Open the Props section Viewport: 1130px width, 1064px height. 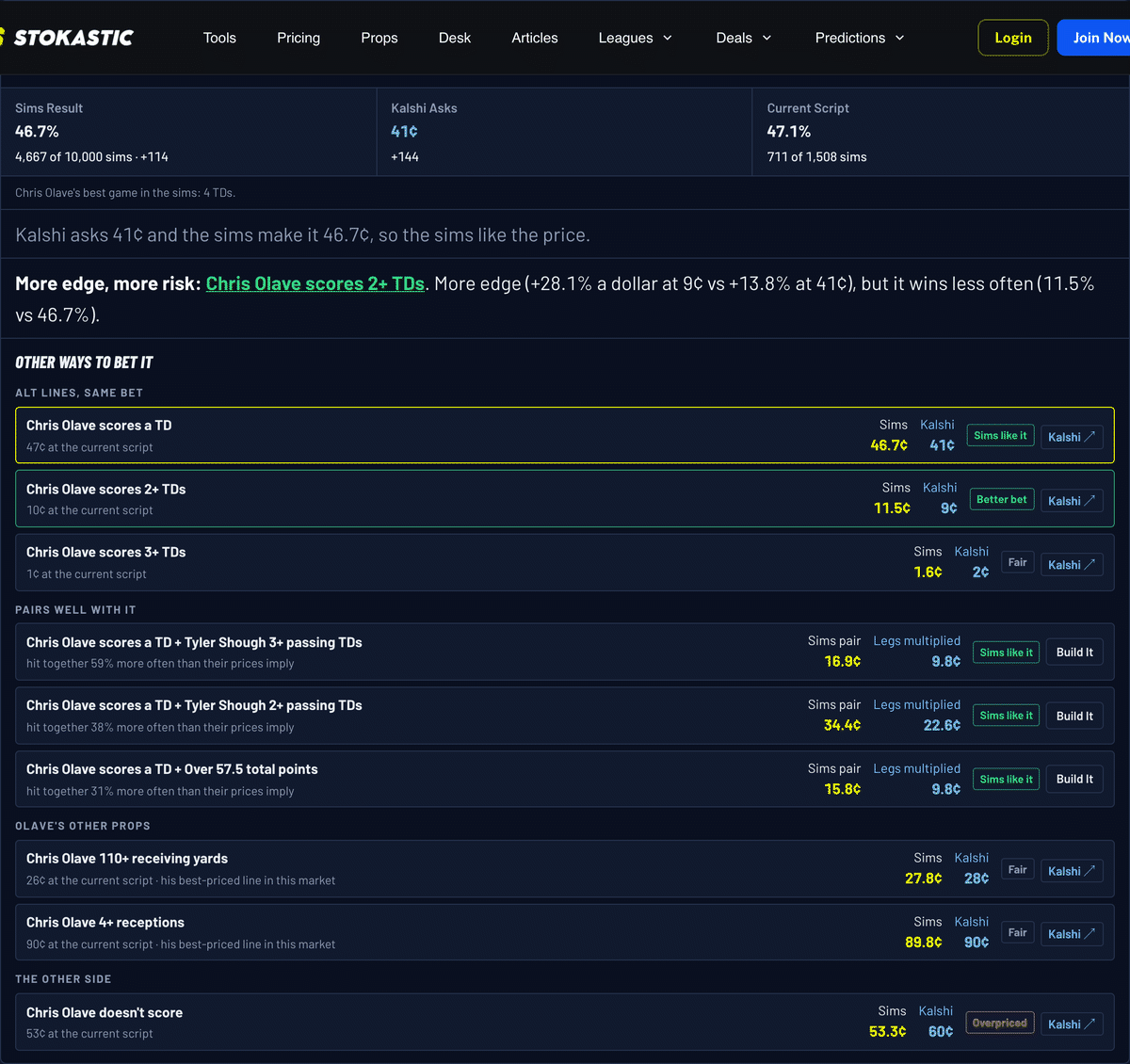(x=379, y=38)
